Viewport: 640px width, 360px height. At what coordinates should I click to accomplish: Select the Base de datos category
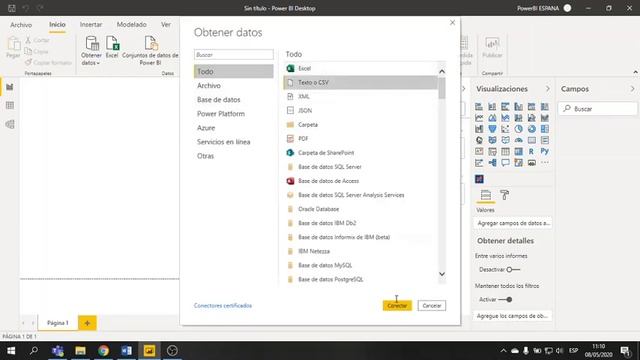pos(233,100)
